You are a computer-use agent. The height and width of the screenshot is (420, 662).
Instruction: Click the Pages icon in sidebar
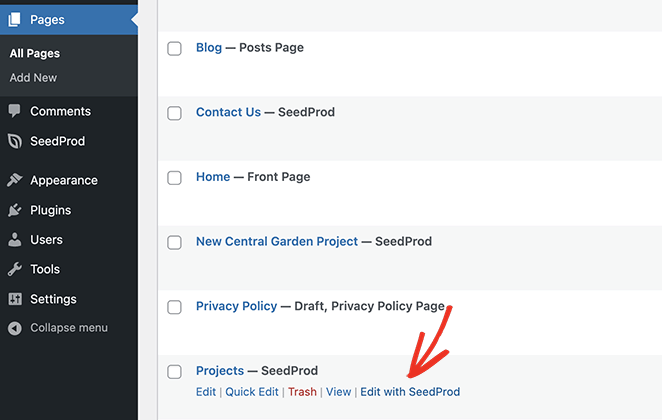[x=14, y=19]
